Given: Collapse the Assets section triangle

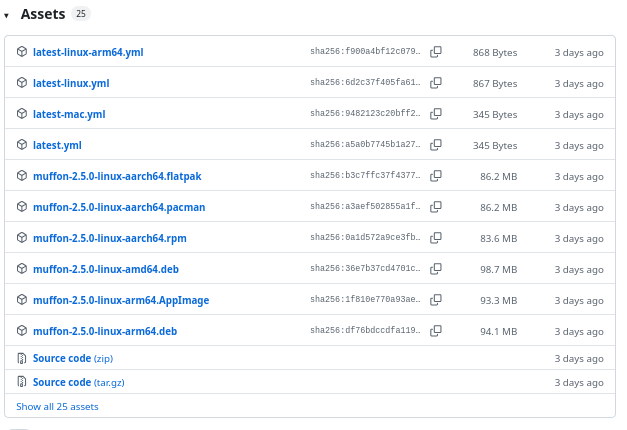Looking at the screenshot, I should coord(6,16).
